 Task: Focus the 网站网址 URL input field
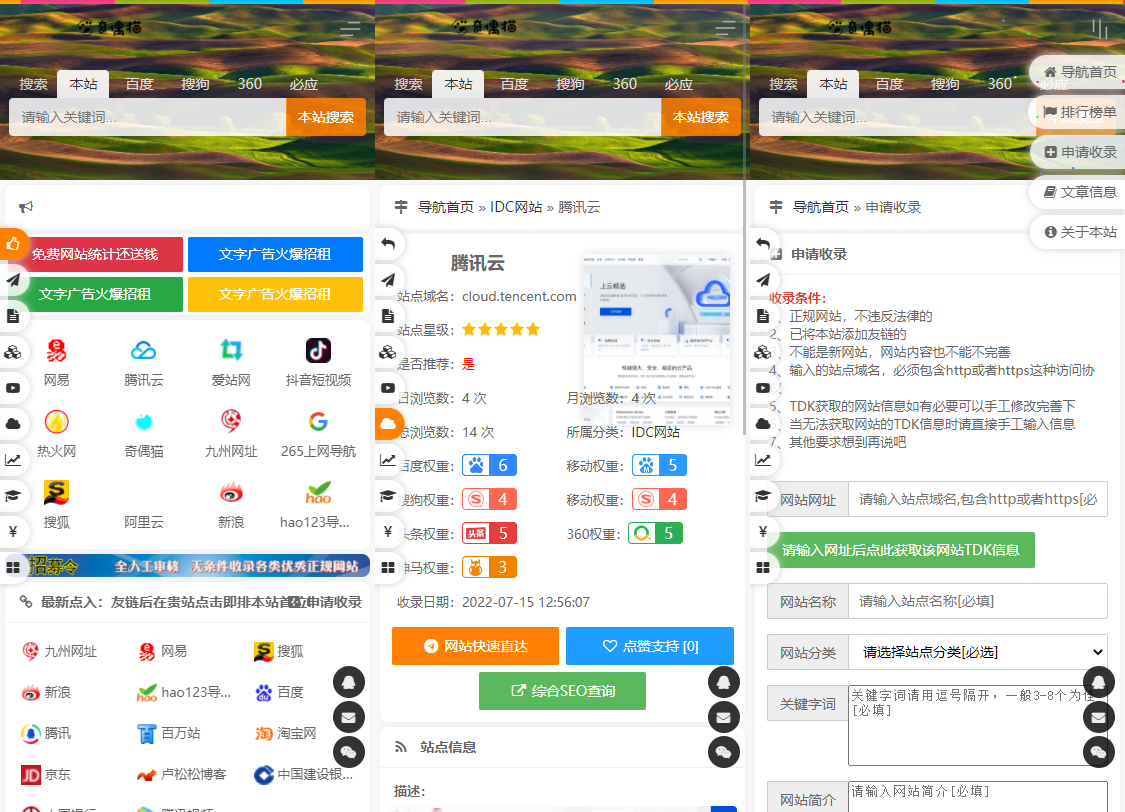(x=977, y=499)
